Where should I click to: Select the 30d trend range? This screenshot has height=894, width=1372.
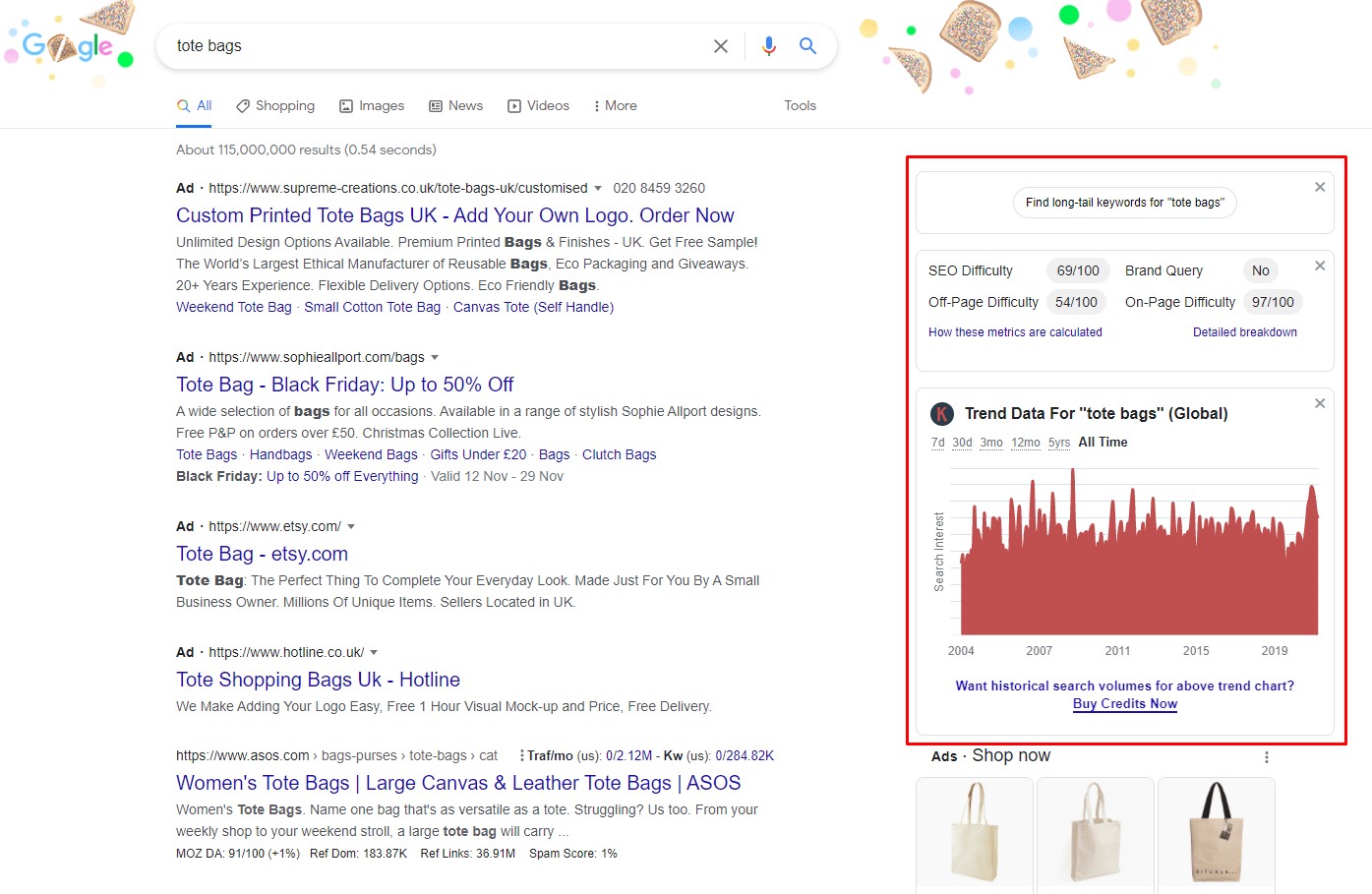point(962,443)
